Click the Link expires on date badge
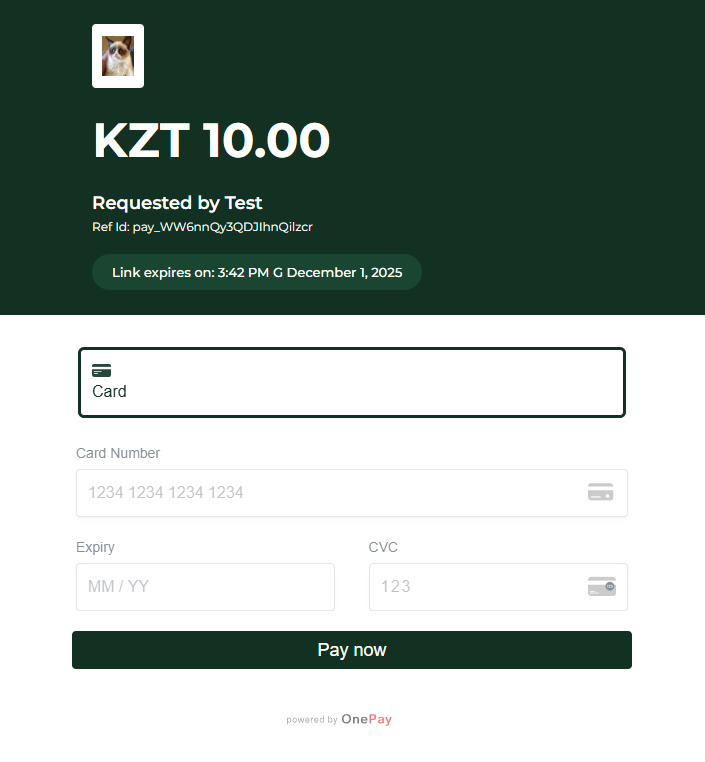Viewport: 705px width, 762px height. [x=257, y=272]
